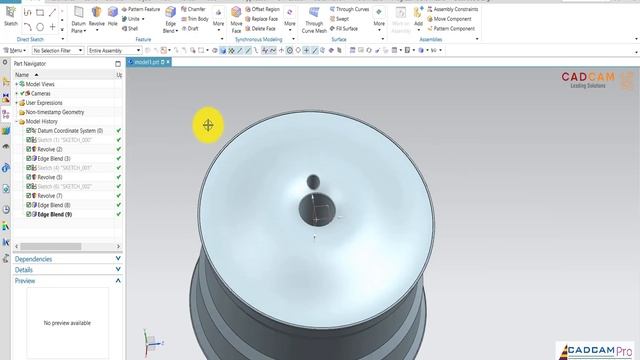Viewport: 640px width, 360px height.
Task: Click Replace Face in Synchronous Modeling
Action: (262, 19)
